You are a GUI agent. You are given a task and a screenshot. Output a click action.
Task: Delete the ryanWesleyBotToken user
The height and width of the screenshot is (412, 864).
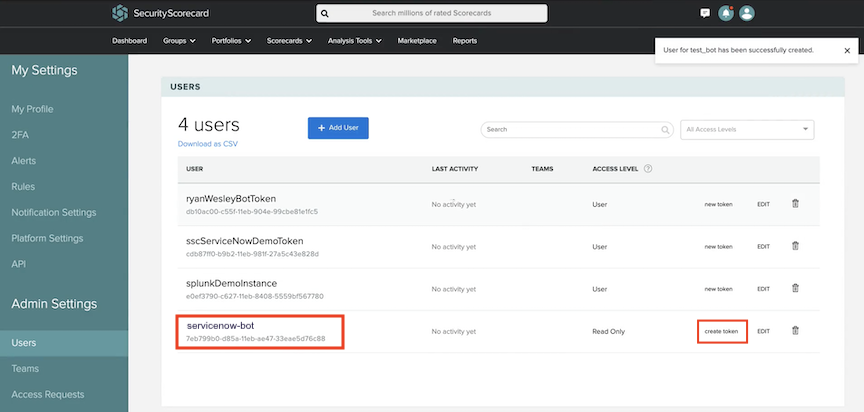(x=795, y=204)
